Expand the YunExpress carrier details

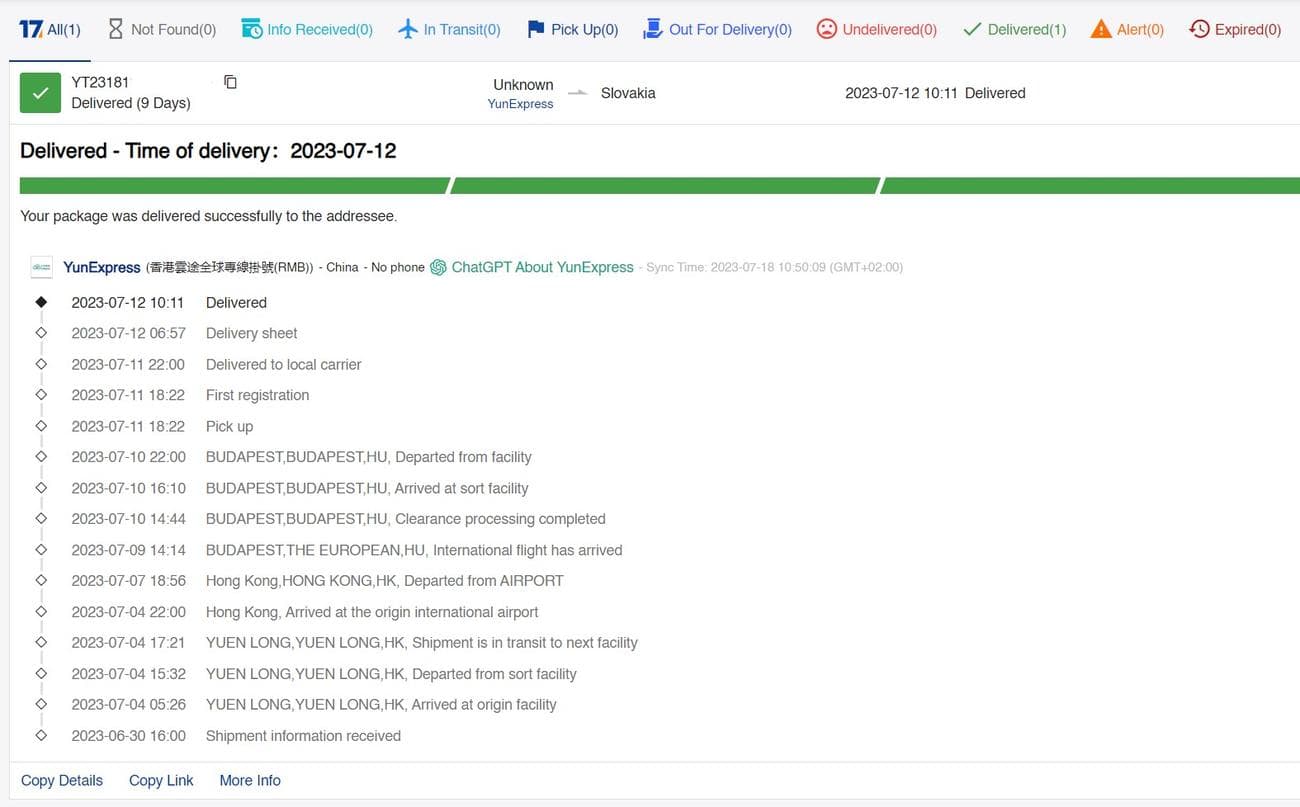[101, 267]
